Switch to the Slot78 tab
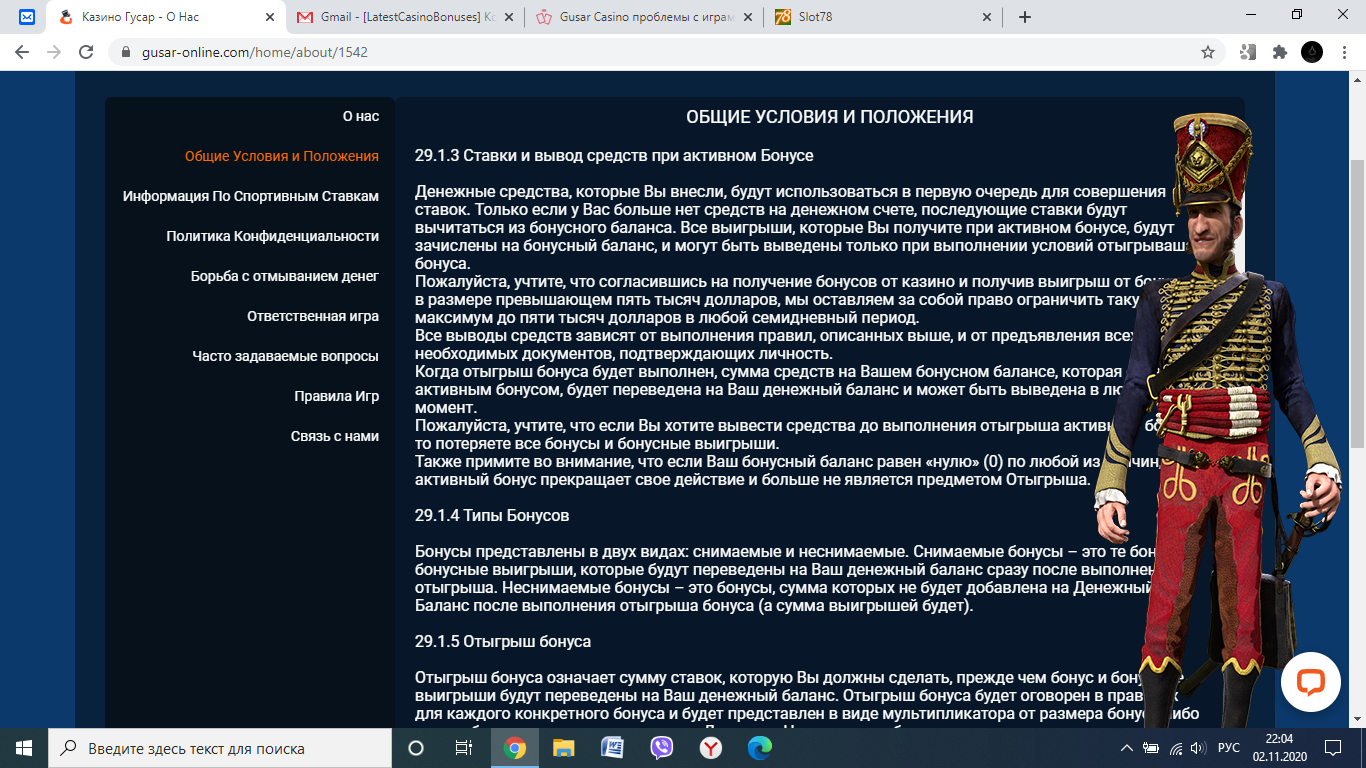Image resolution: width=1366 pixels, height=768 pixels. (x=883, y=17)
